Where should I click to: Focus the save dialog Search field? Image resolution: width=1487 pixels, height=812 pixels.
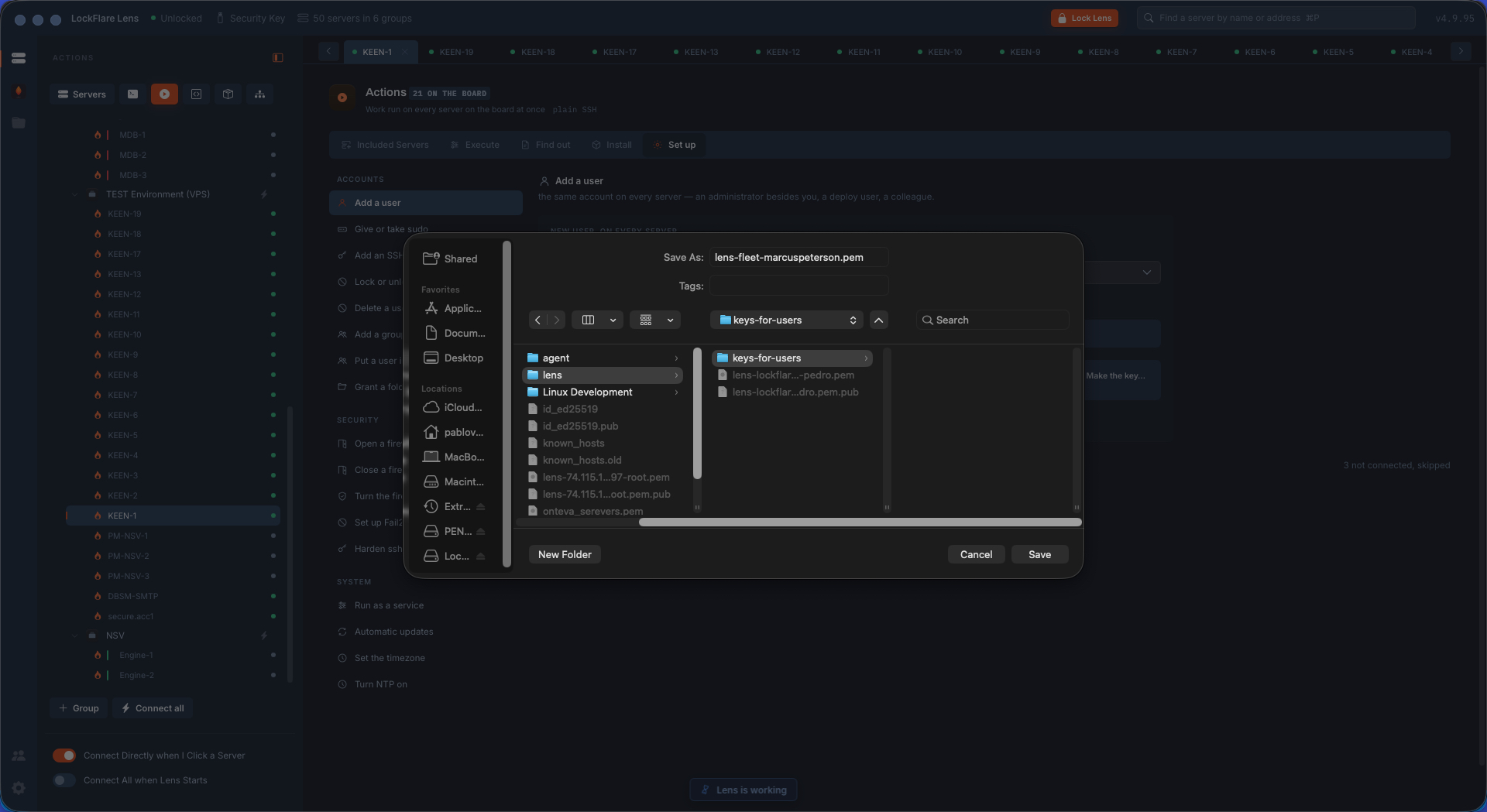992,320
